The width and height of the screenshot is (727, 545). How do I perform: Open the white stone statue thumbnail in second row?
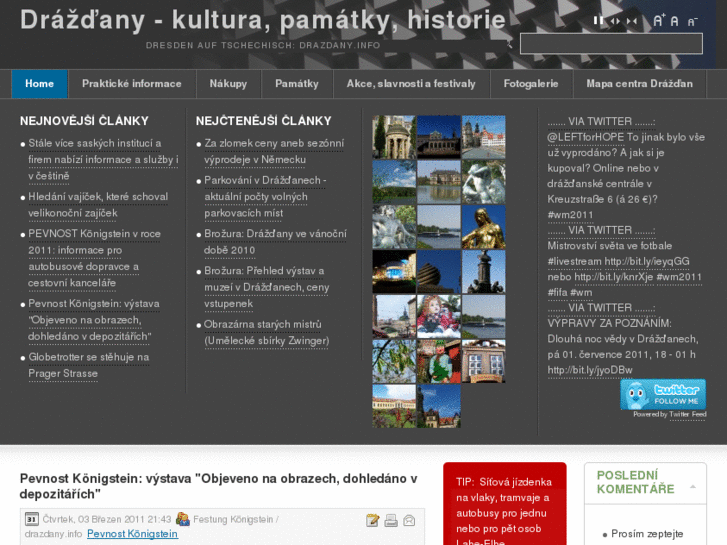click(484, 182)
